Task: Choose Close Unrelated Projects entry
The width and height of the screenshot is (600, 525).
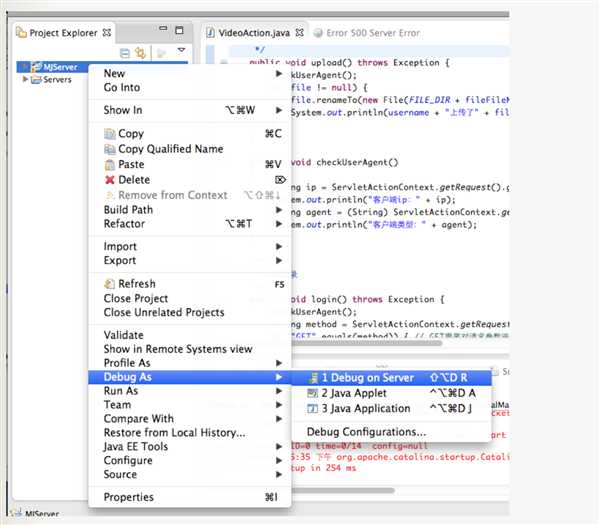Action: (189, 312)
